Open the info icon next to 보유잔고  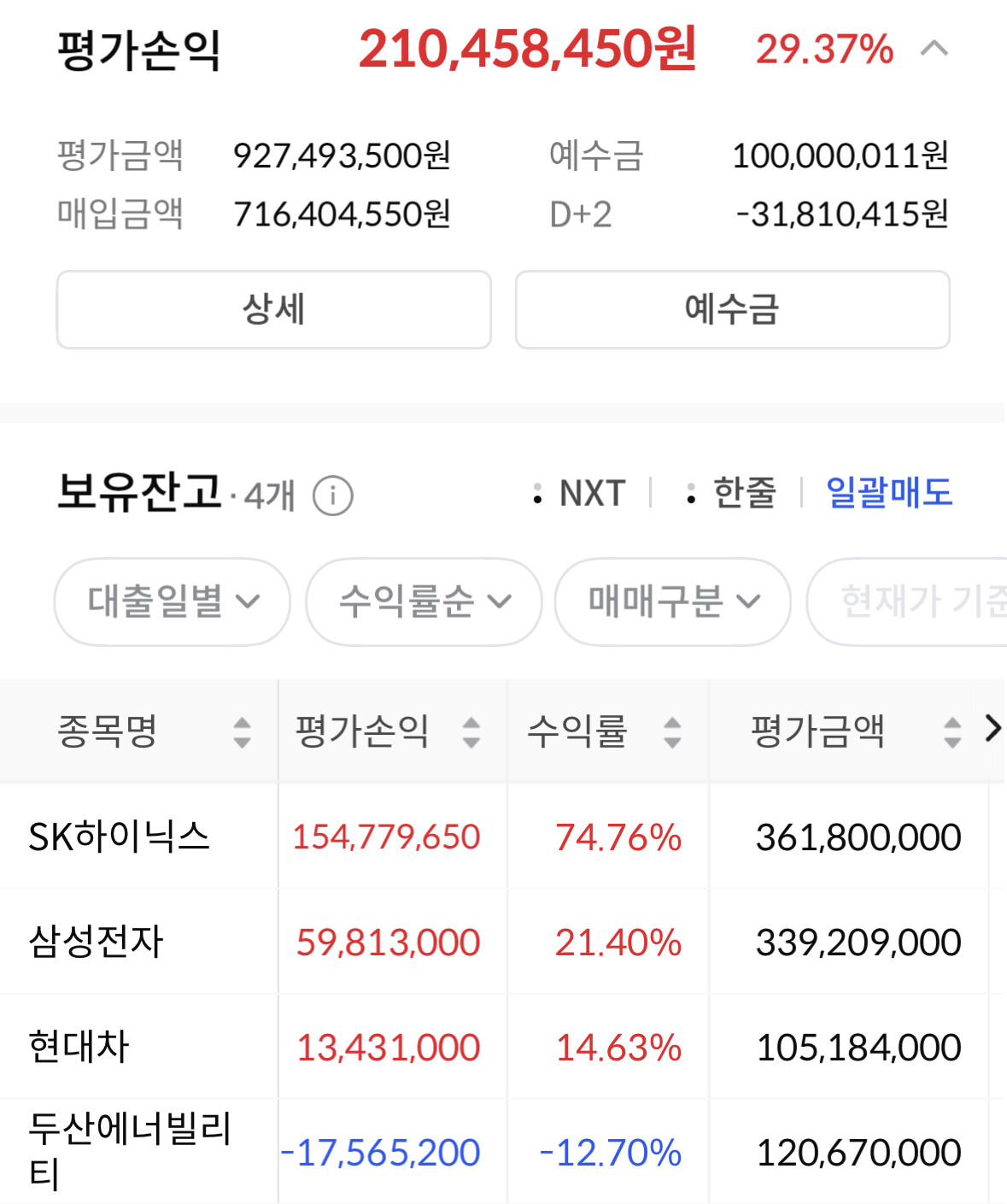[332, 496]
